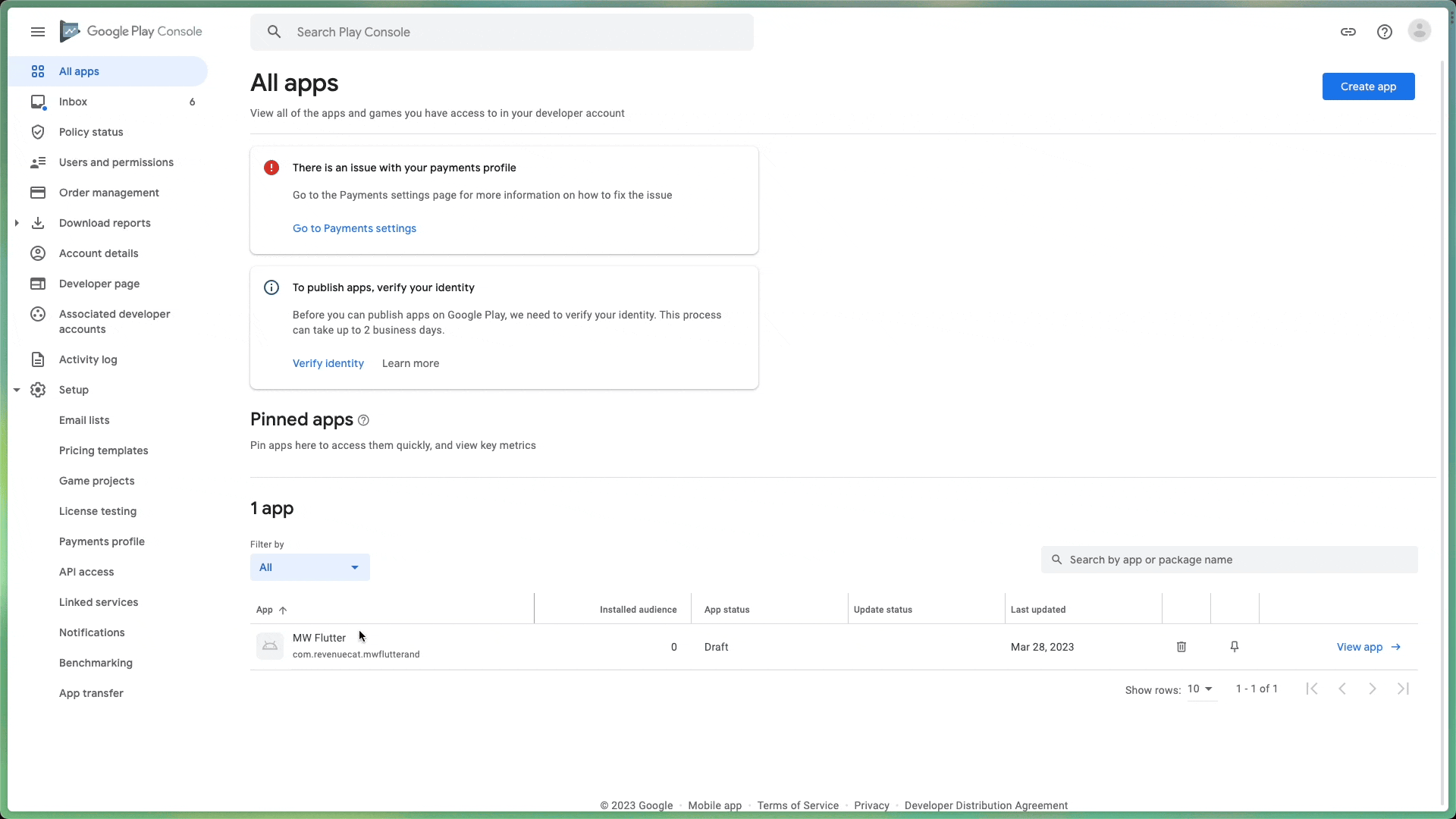Open Linked services under Setup
The height and width of the screenshot is (819, 1456).
coord(99,602)
